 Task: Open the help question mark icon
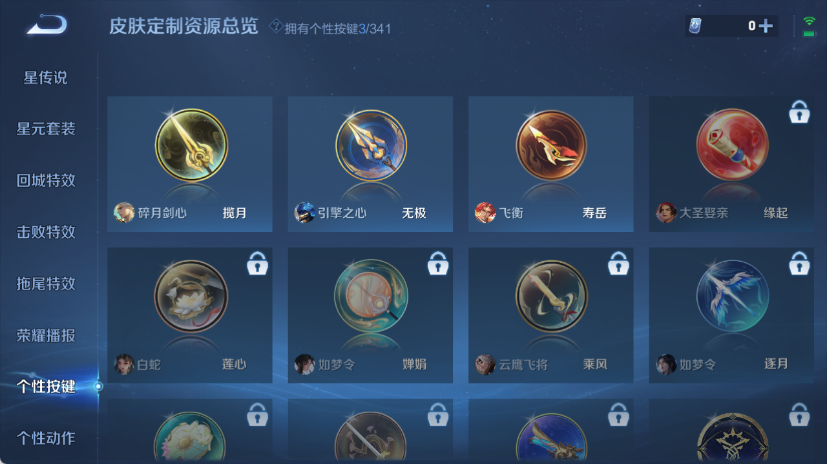tap(275, 26)
